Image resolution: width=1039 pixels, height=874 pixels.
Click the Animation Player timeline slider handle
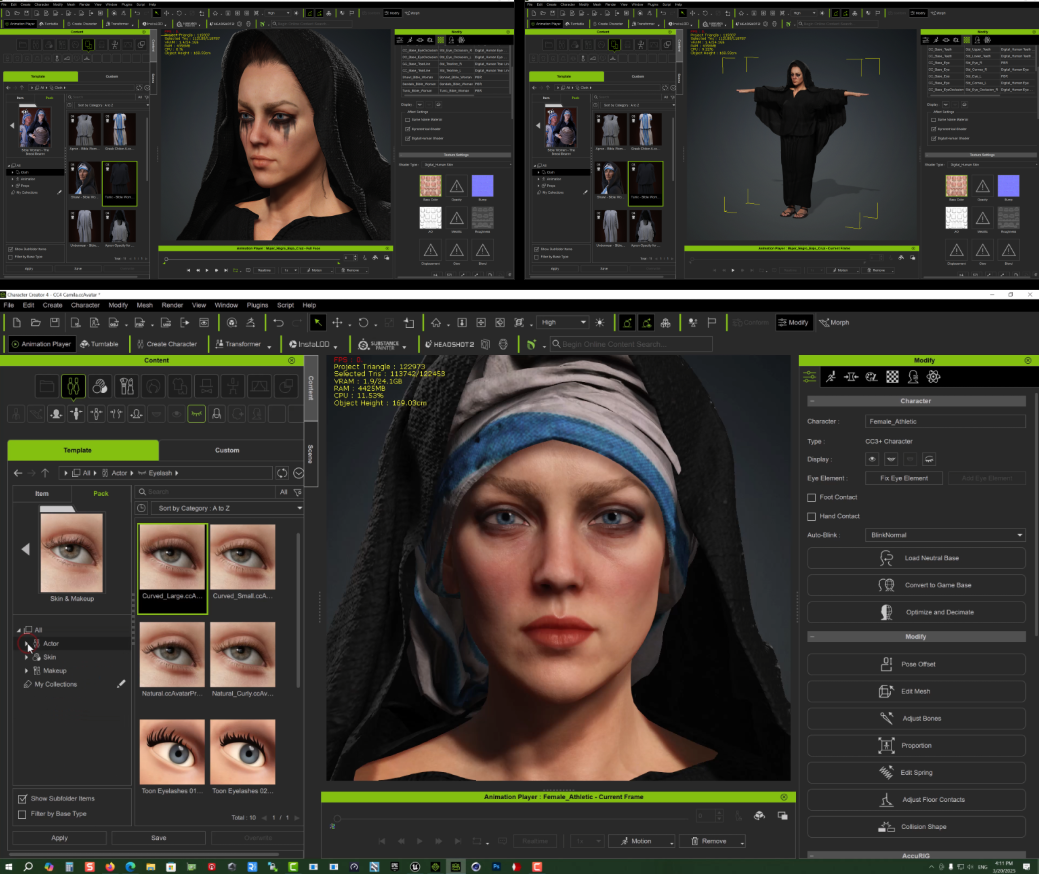tap(337, 818)
